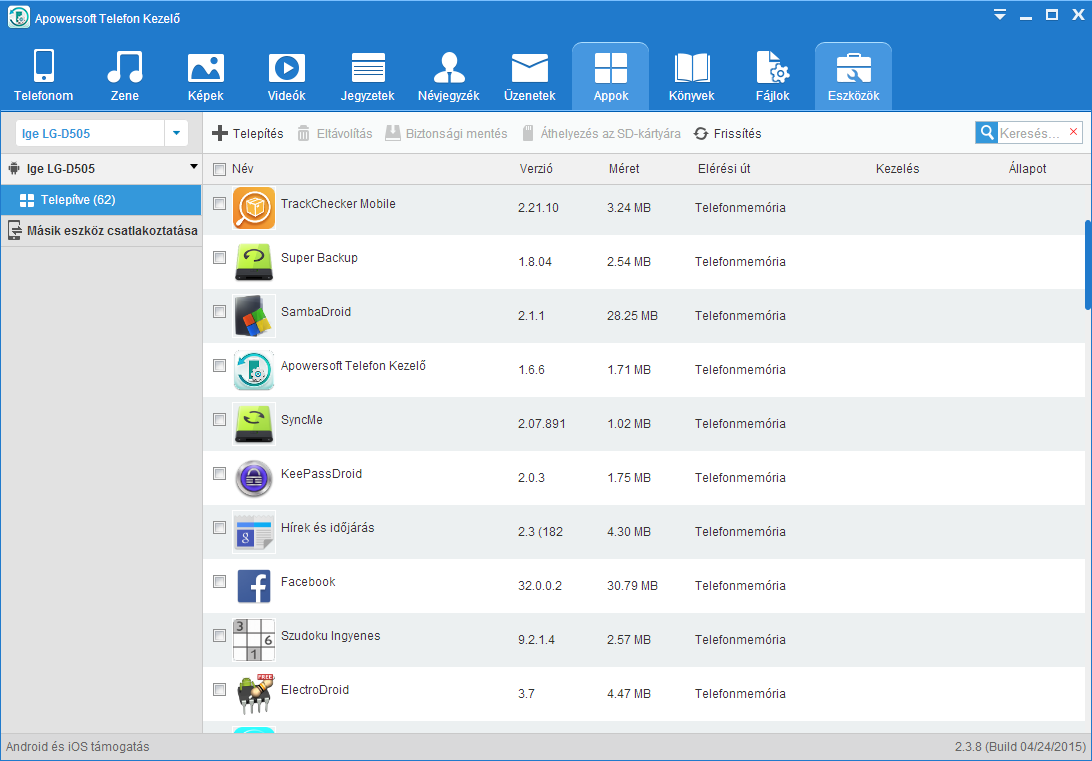Open the lge LG-D505 device dropdown

coord(176,133)
